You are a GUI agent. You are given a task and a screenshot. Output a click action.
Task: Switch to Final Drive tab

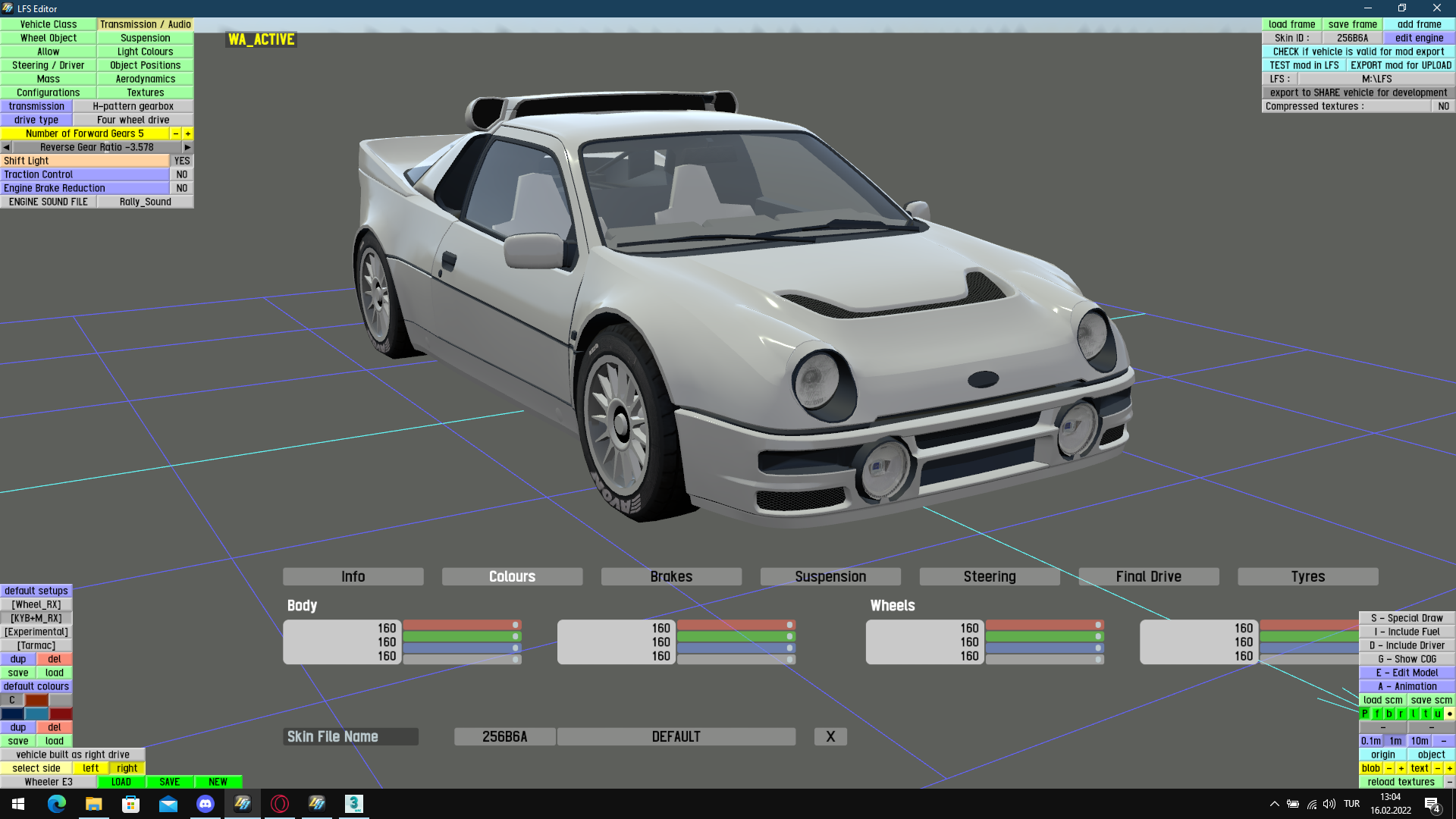coord(1148,576)
